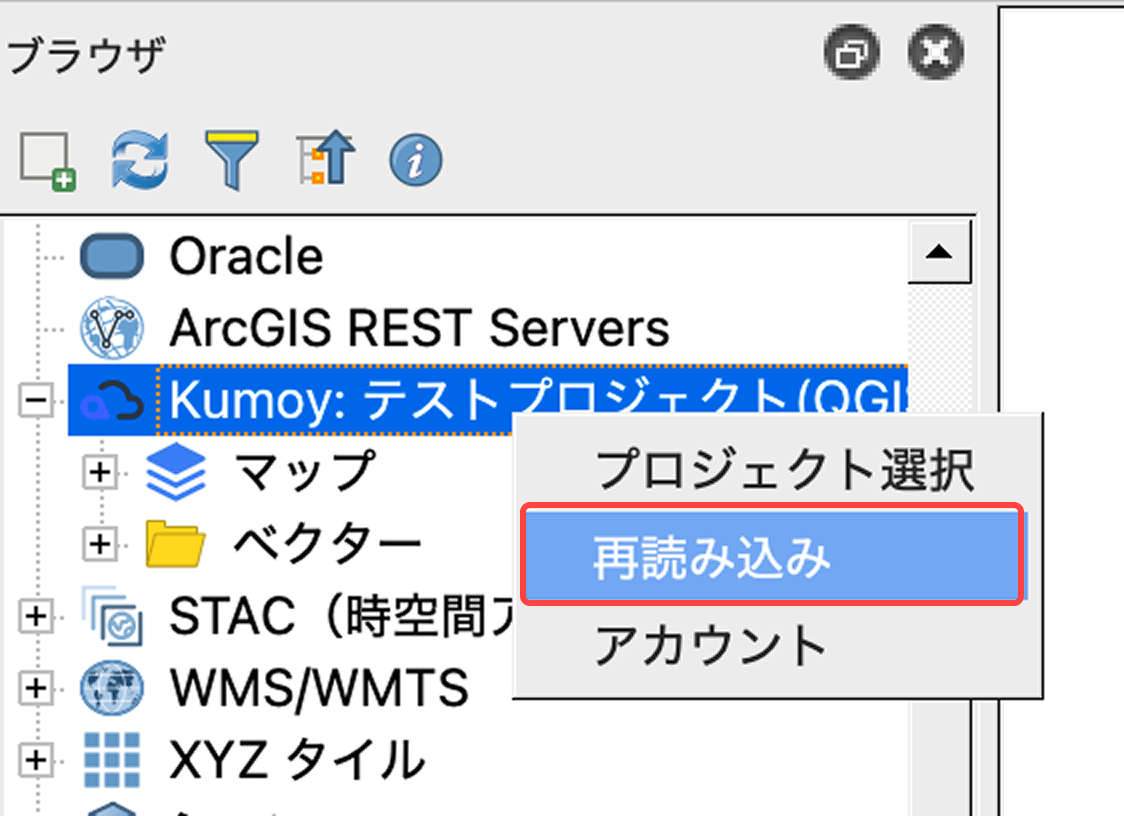This screenshot has height=816, width=1124.
Task: Expand the マップ tree node
Action: pos(99,472)
